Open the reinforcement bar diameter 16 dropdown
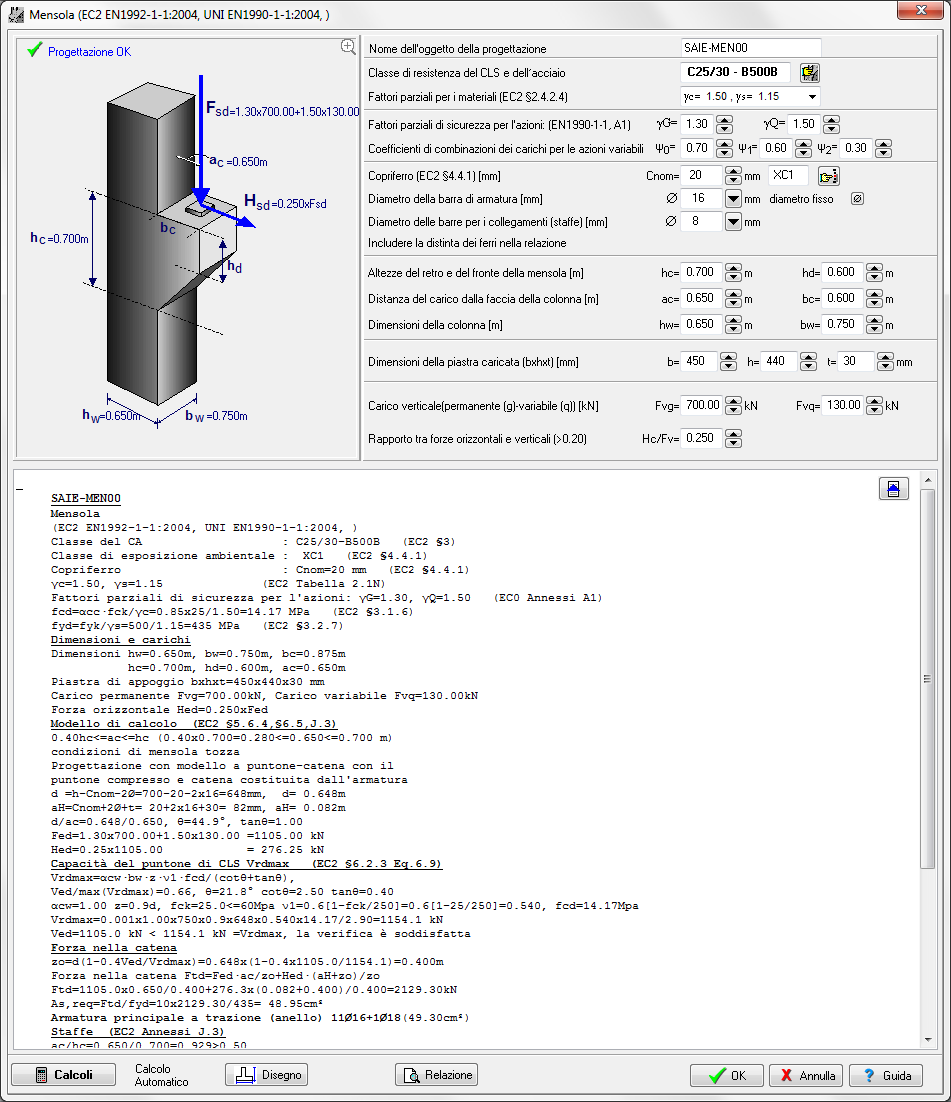The image size is (951, 1102). [x=733, y=199]
